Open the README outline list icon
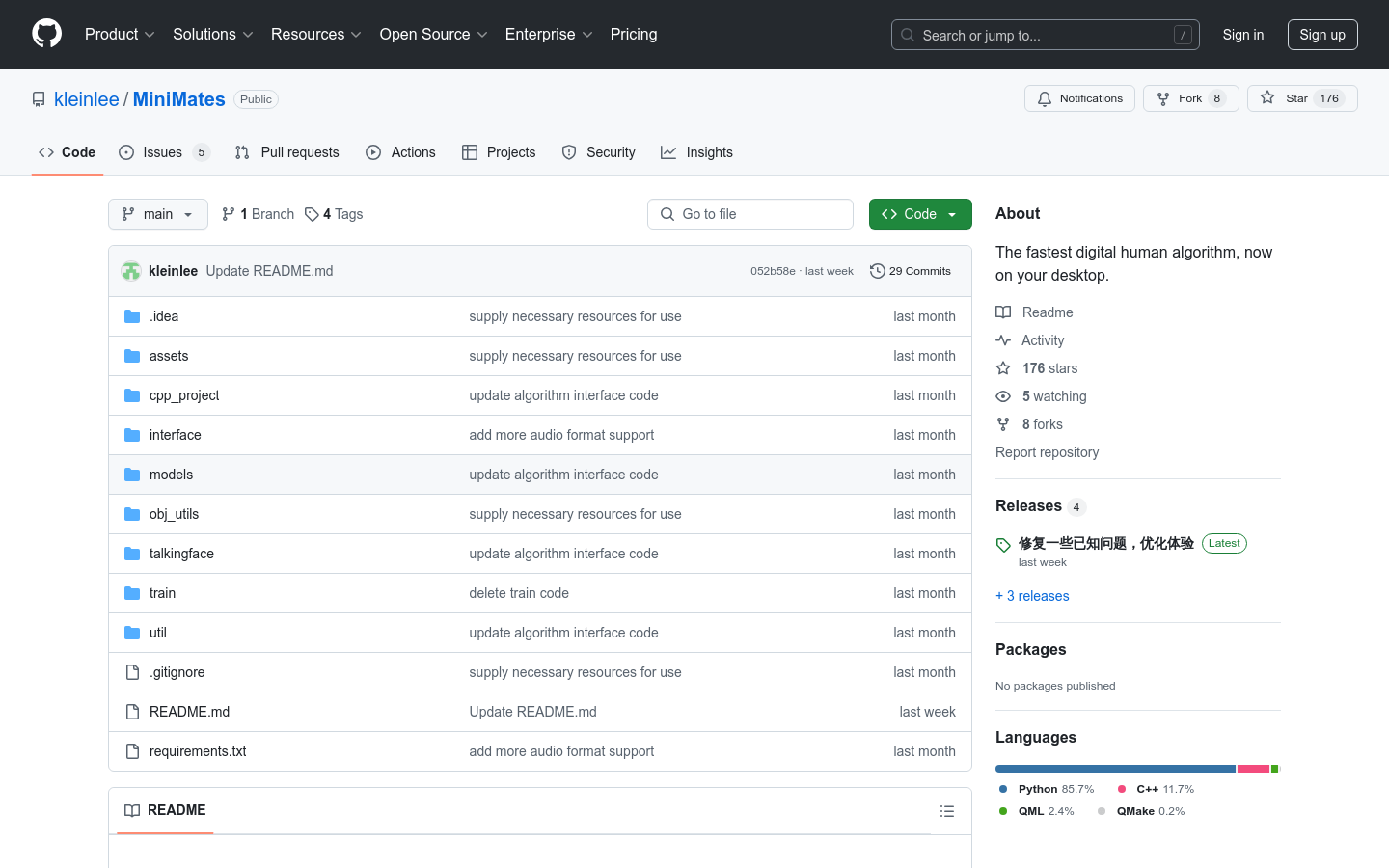The height and width of the screenshot is (868, 1389). [947, 811]
